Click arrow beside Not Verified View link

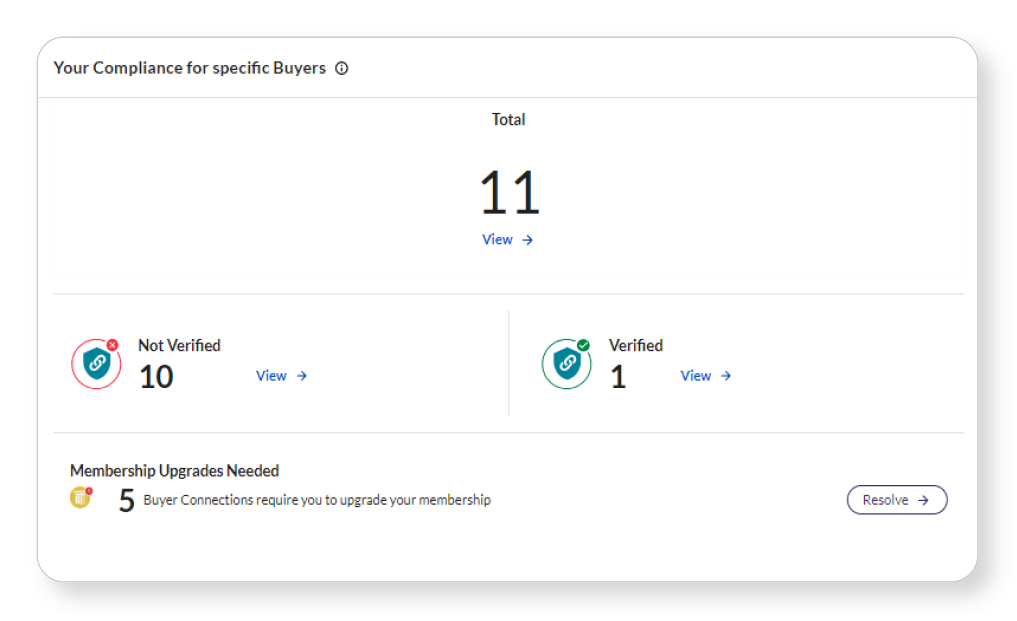(302, 376)
